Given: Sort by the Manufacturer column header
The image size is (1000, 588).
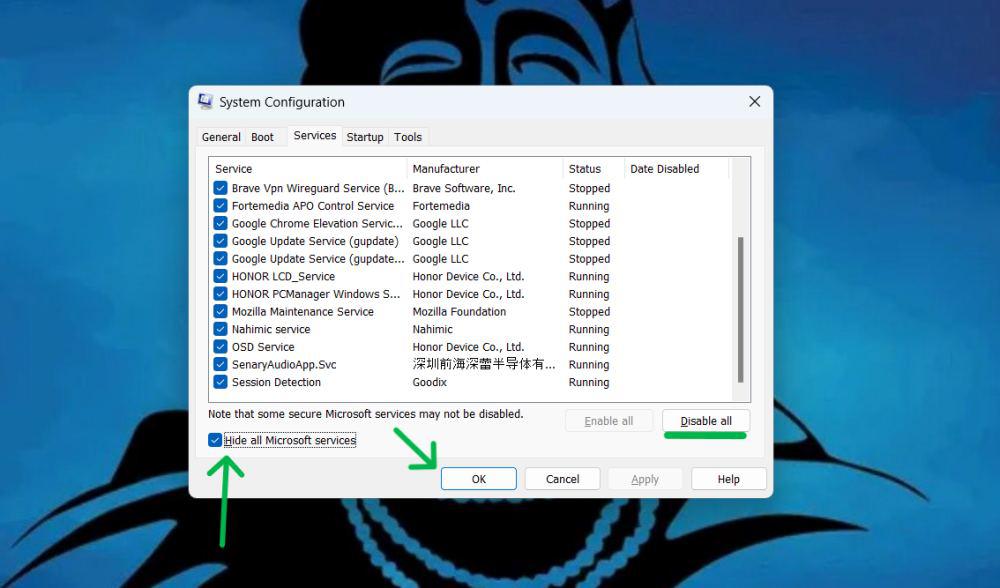Looking at the screenshot, I should 485,169.
